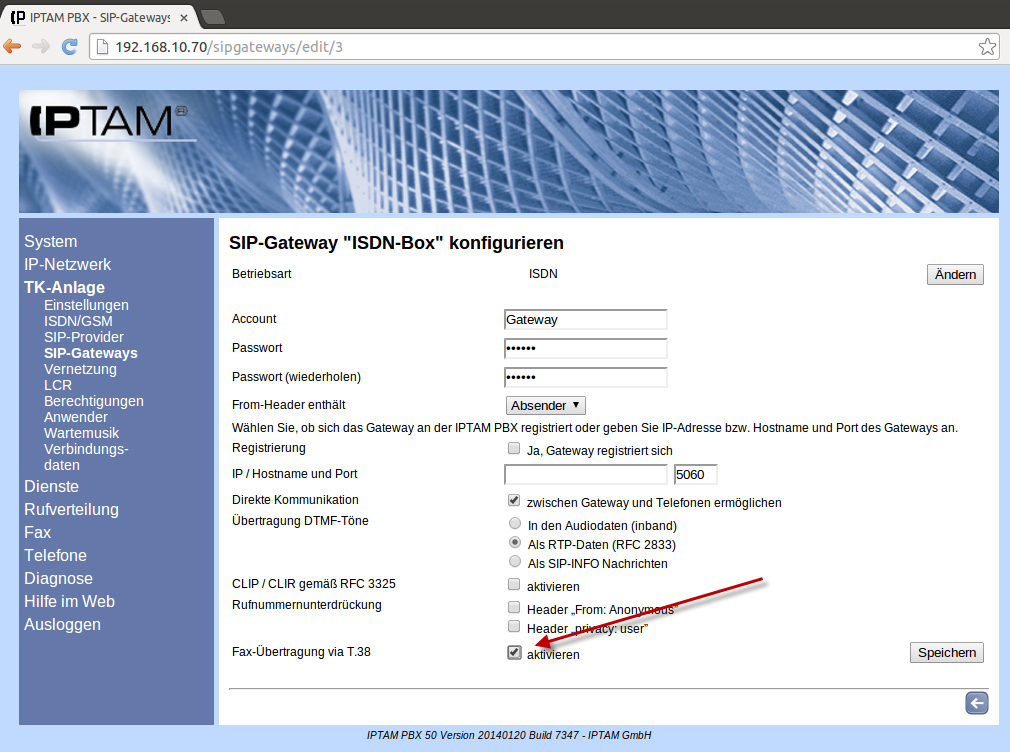This screenshot has width=1010, height=752.
Task: Click the Speichern button
Action: click(x=946, y=652)
